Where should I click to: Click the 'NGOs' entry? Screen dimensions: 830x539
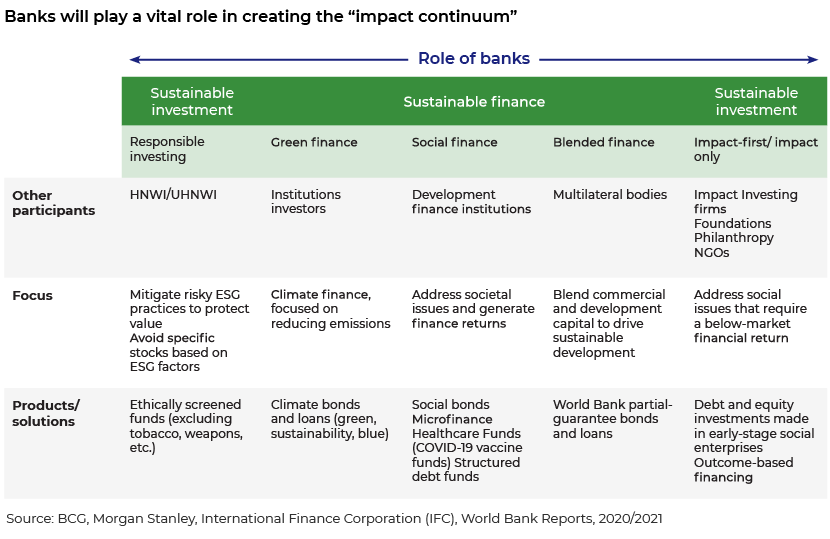[x=711, y=253]
